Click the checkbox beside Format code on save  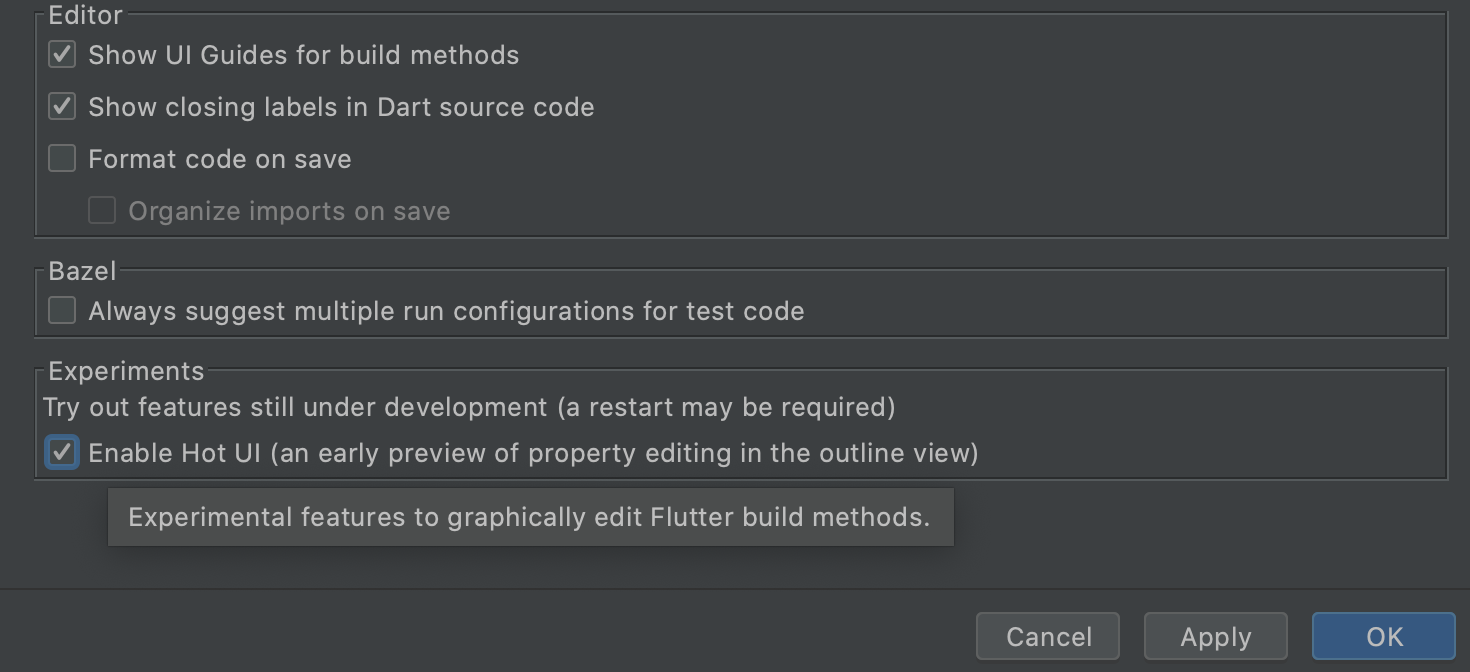pos(61,158)
